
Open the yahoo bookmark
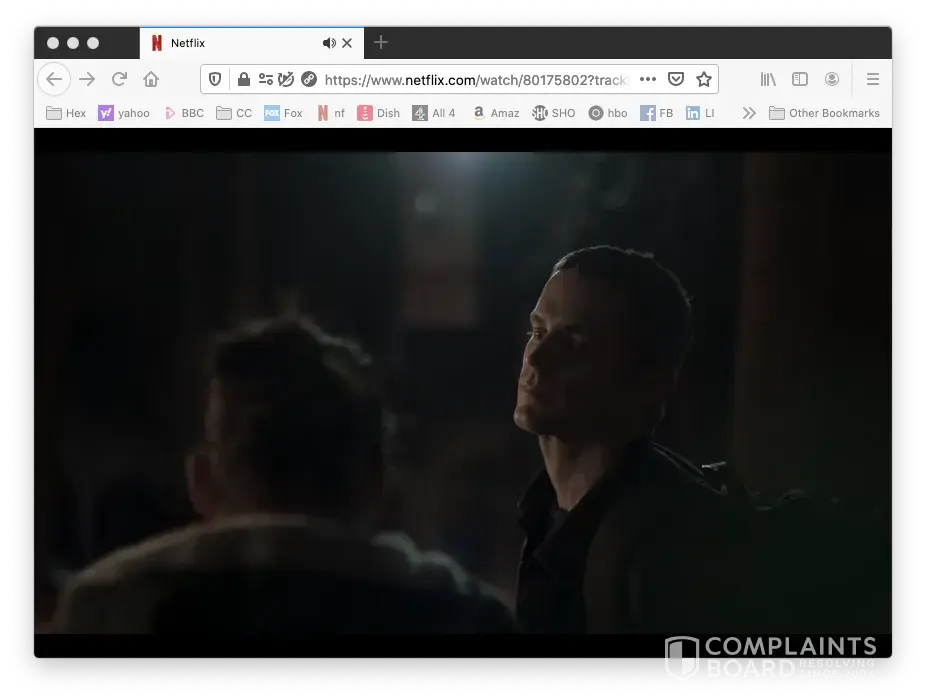[124, 113]
